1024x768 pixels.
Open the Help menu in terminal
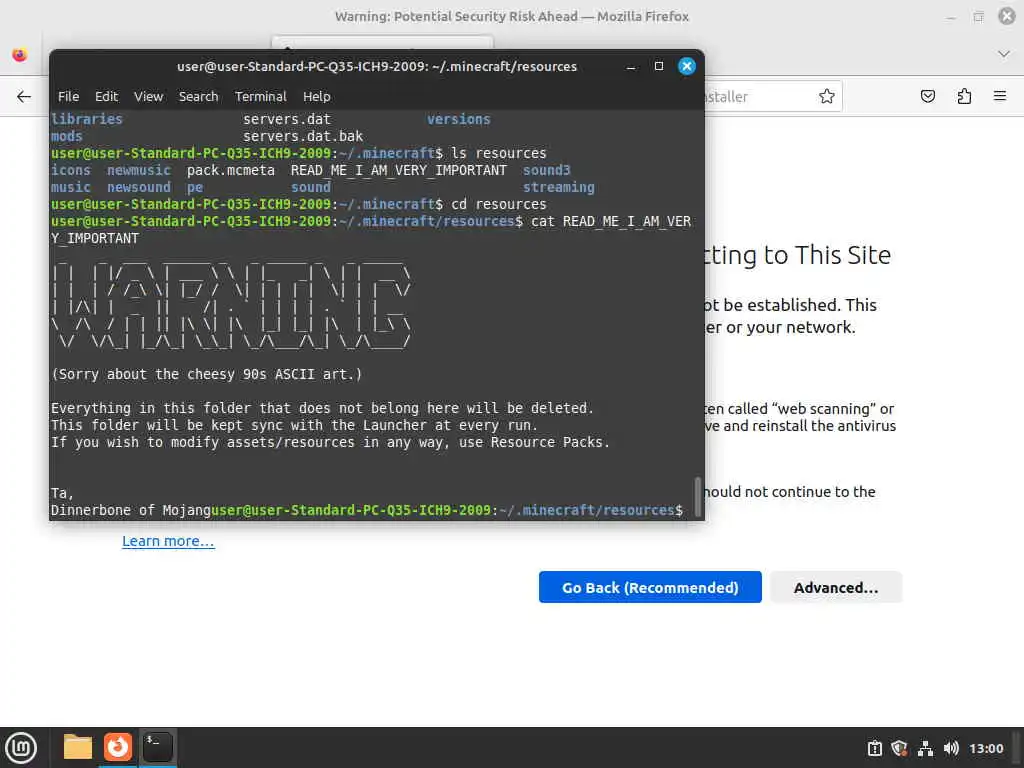point(317,97)
